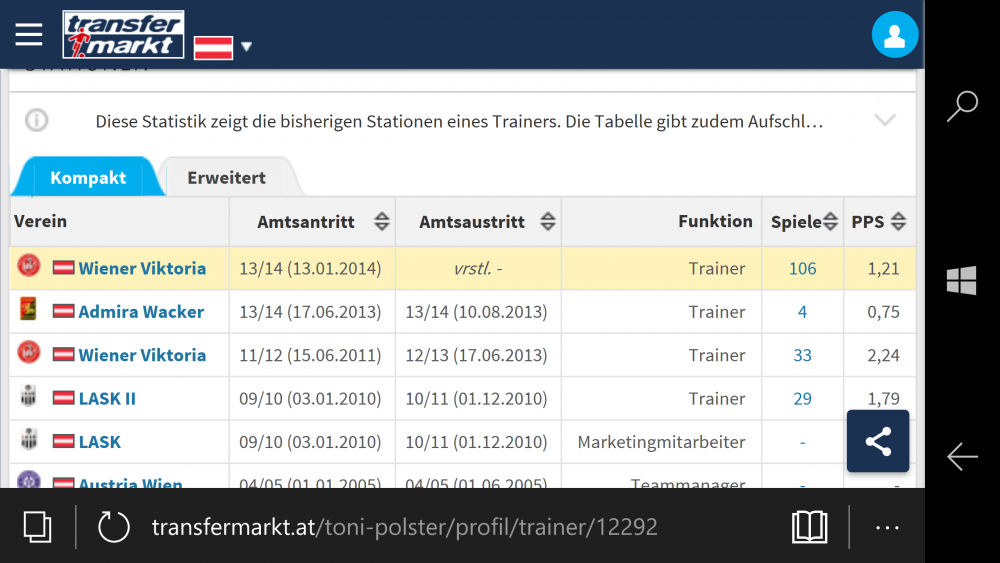Switch to the Kompakt tab
This screenshot has height=563, width=1000.
88,177
